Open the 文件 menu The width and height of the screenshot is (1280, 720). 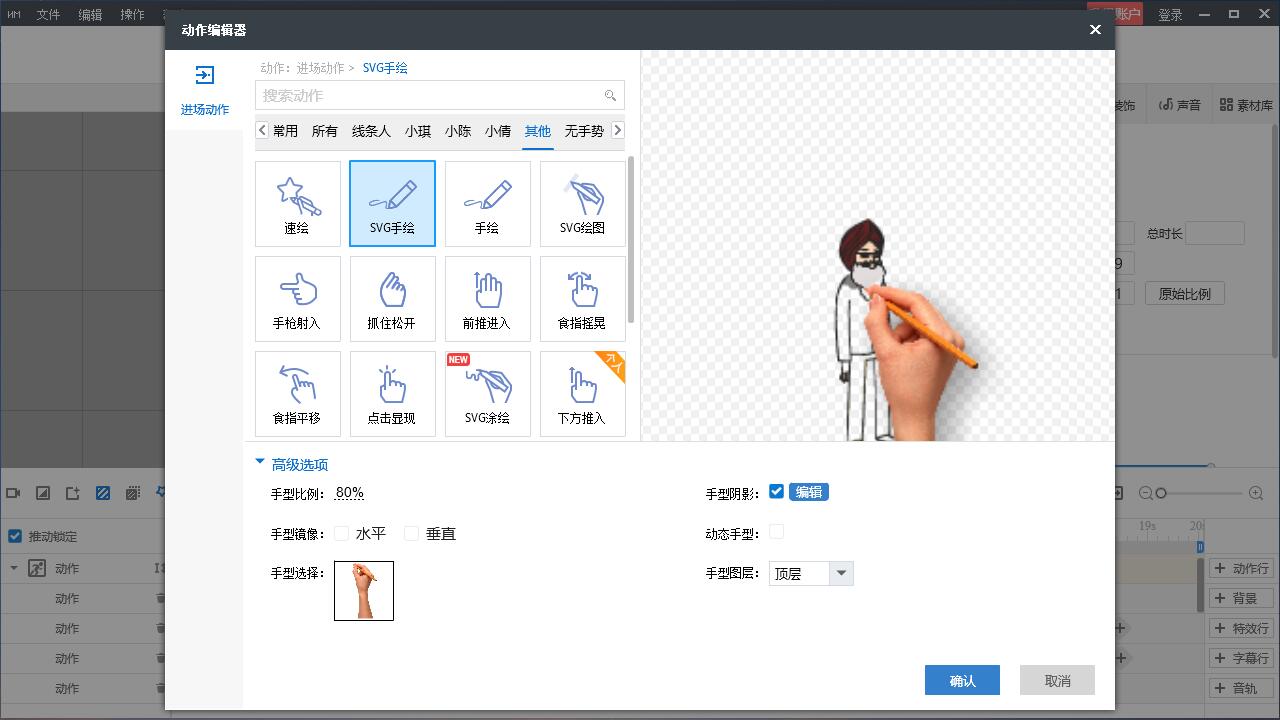(48, 14)
